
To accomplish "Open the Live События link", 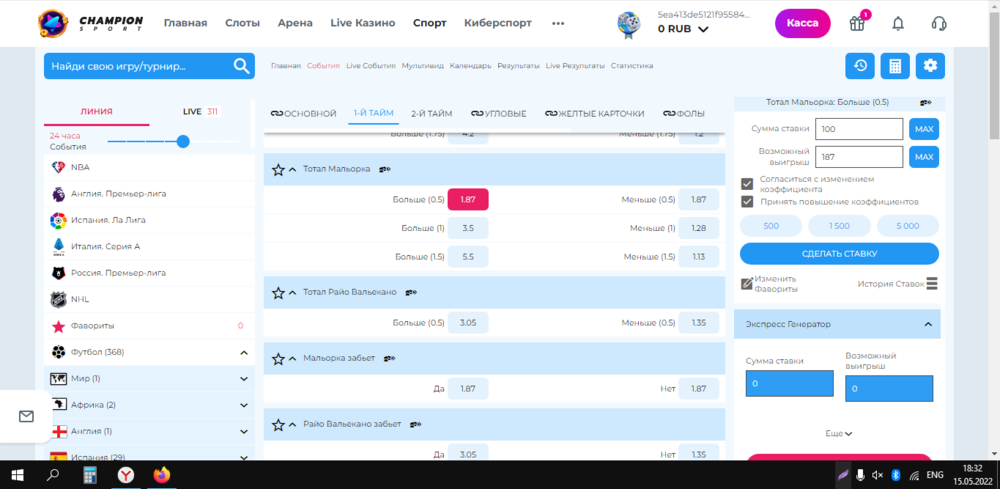I will tap(371, 66).
